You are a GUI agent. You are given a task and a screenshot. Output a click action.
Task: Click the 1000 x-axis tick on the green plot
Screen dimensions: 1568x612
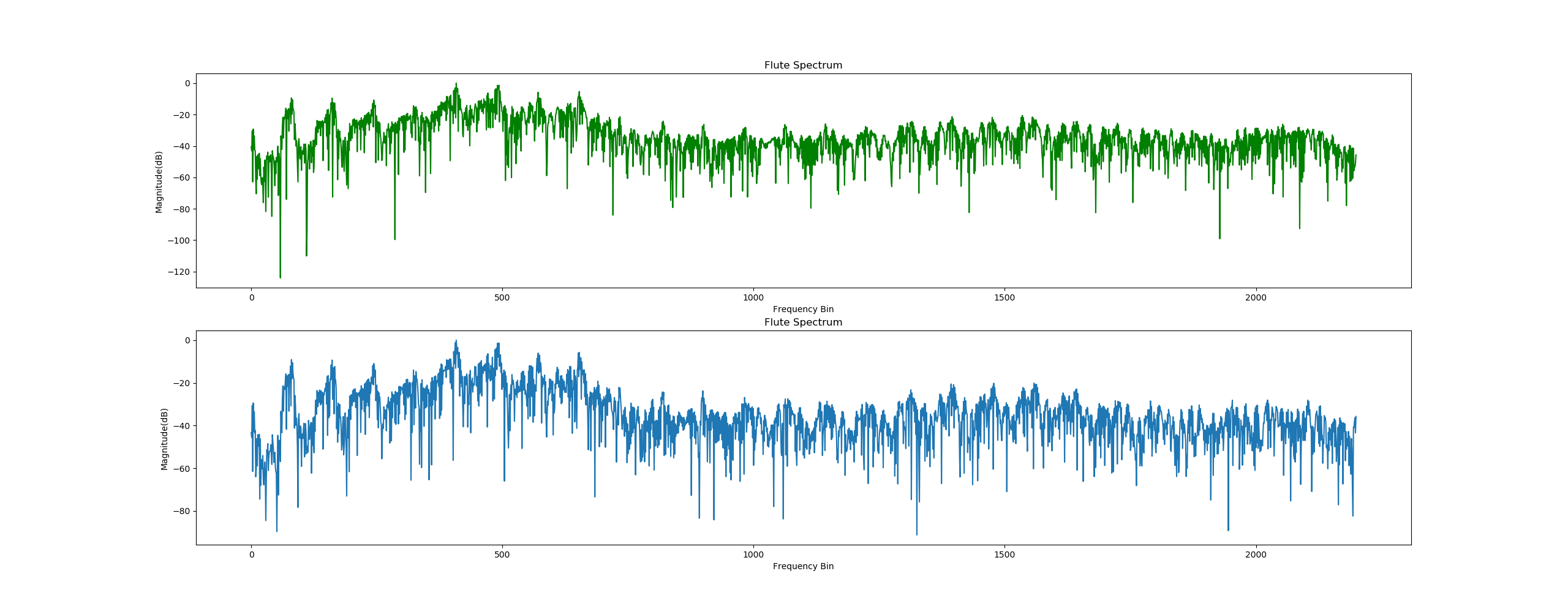click(753, 298)
